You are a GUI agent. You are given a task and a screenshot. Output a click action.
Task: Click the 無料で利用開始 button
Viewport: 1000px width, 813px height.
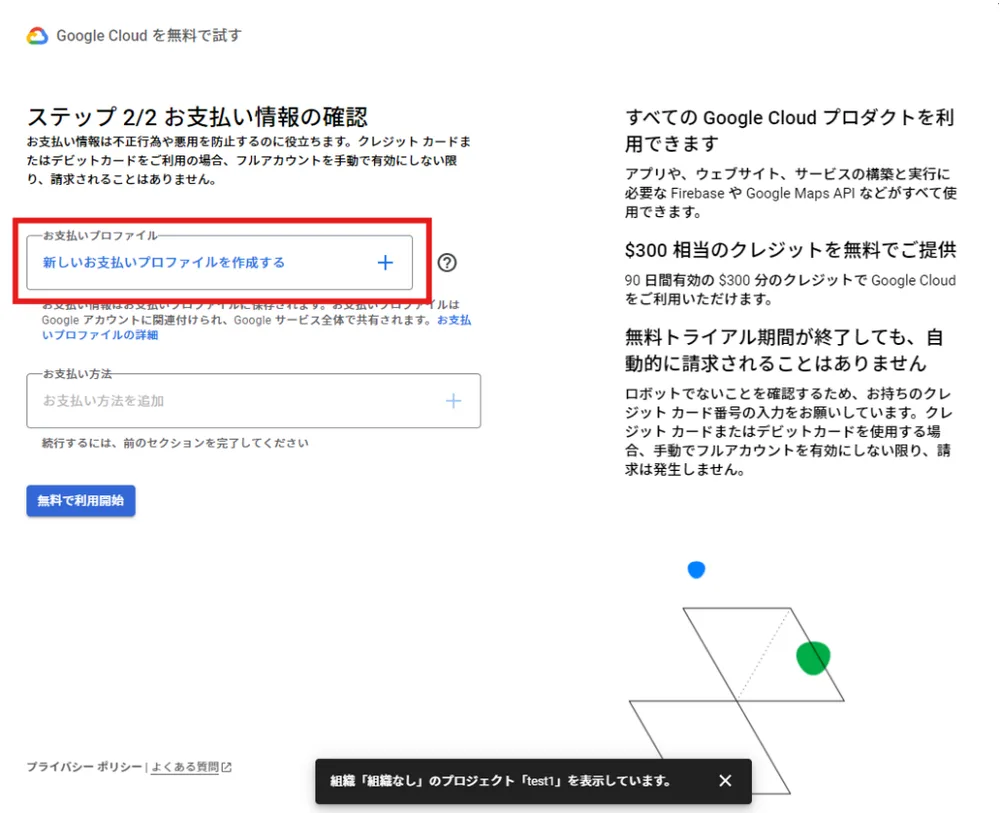coord(81,501)
